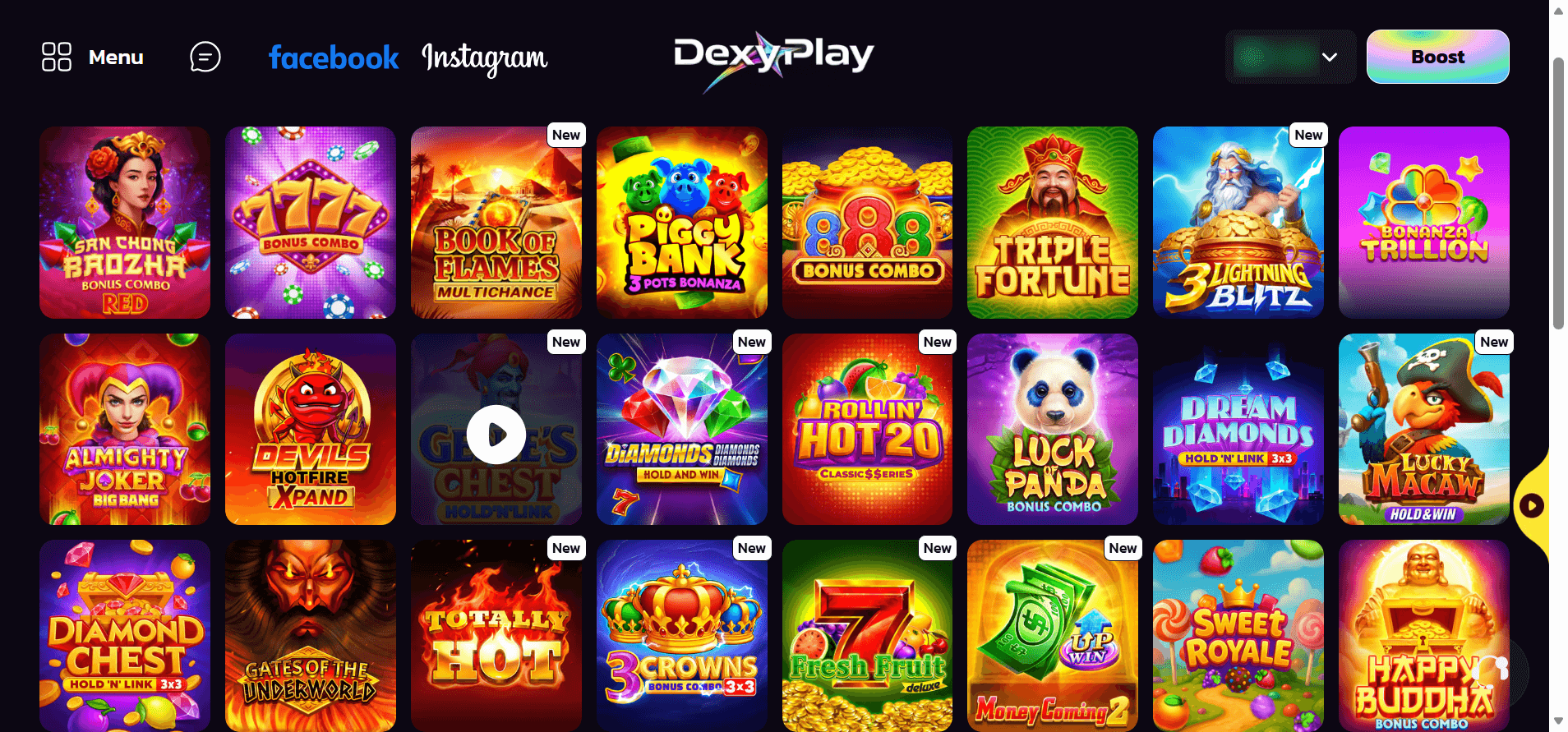Image resolution: width=1568 pixels, height=732 pixels.
Task: Open the Menu grid icon
Action: pos(57,57)
